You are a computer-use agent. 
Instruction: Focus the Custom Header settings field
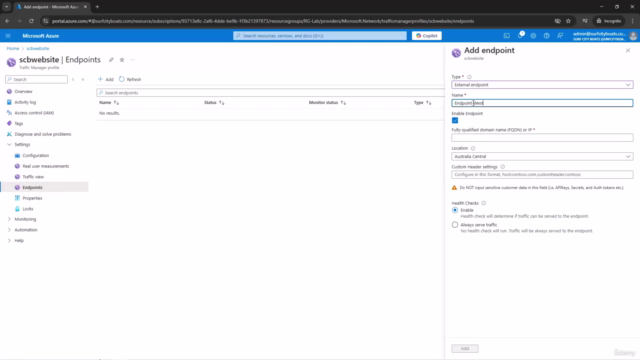tap(542, 175)
